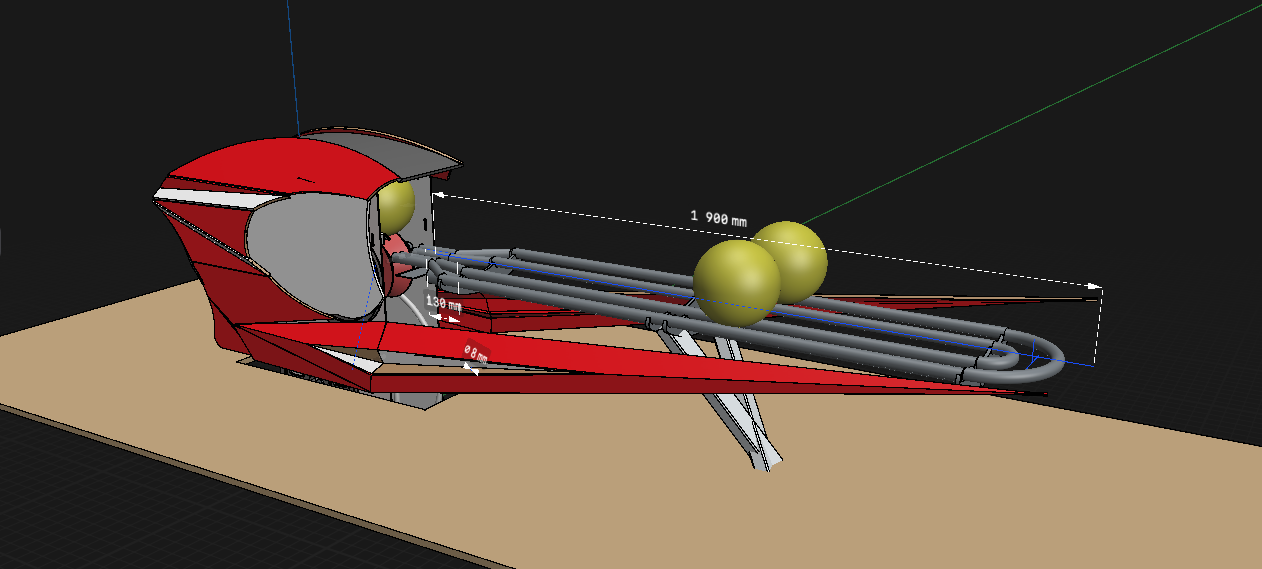
Task: Select the 1 900 mm dimension label
Action: (x=718, y=217)
